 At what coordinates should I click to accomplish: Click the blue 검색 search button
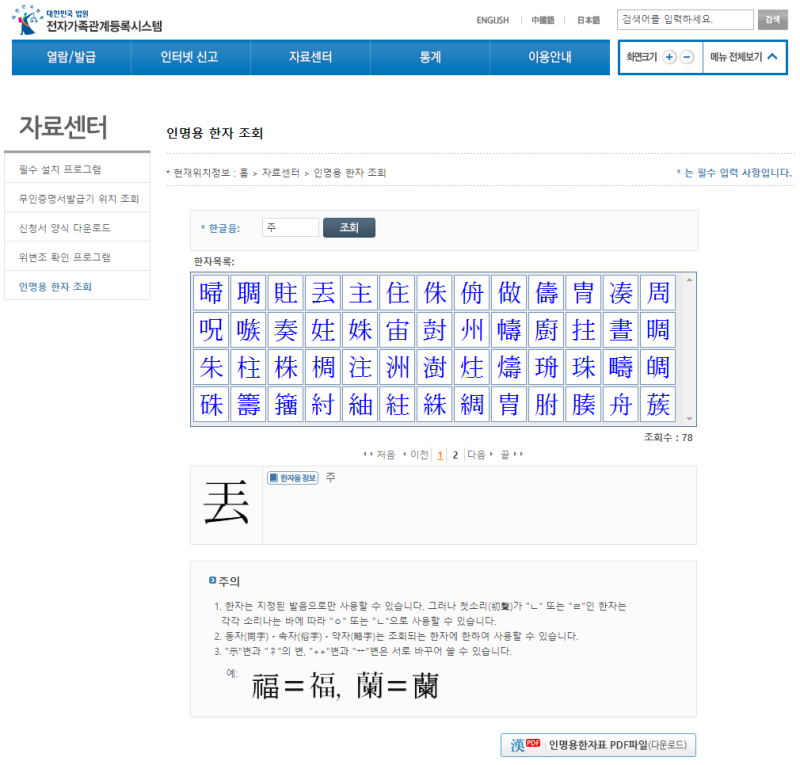click(772, 19)
